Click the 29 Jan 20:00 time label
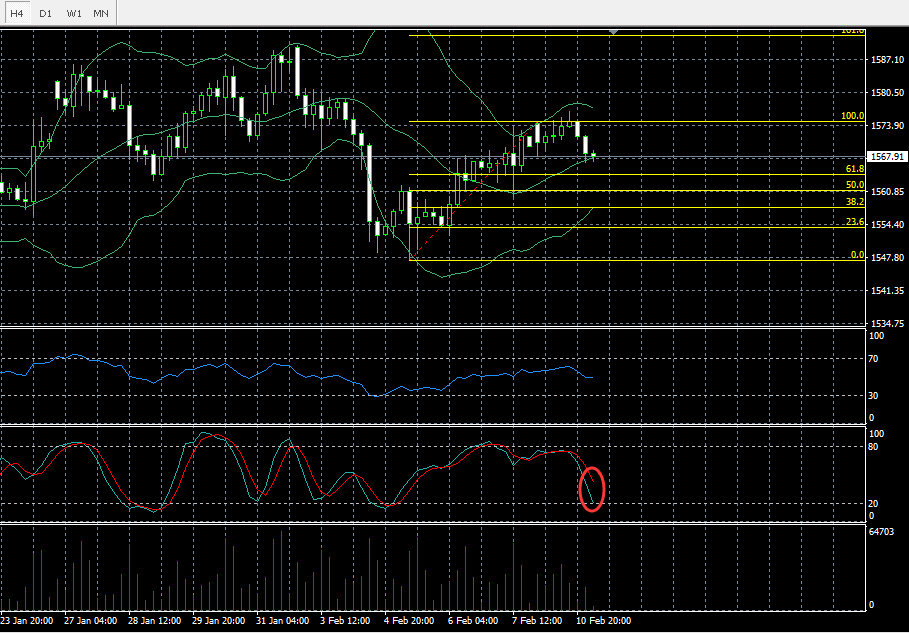This screenshot has width=909, height=633. coord(217,621)
